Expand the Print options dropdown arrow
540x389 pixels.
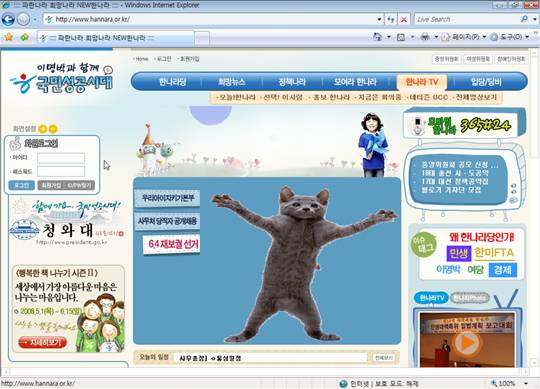[436, 37]
